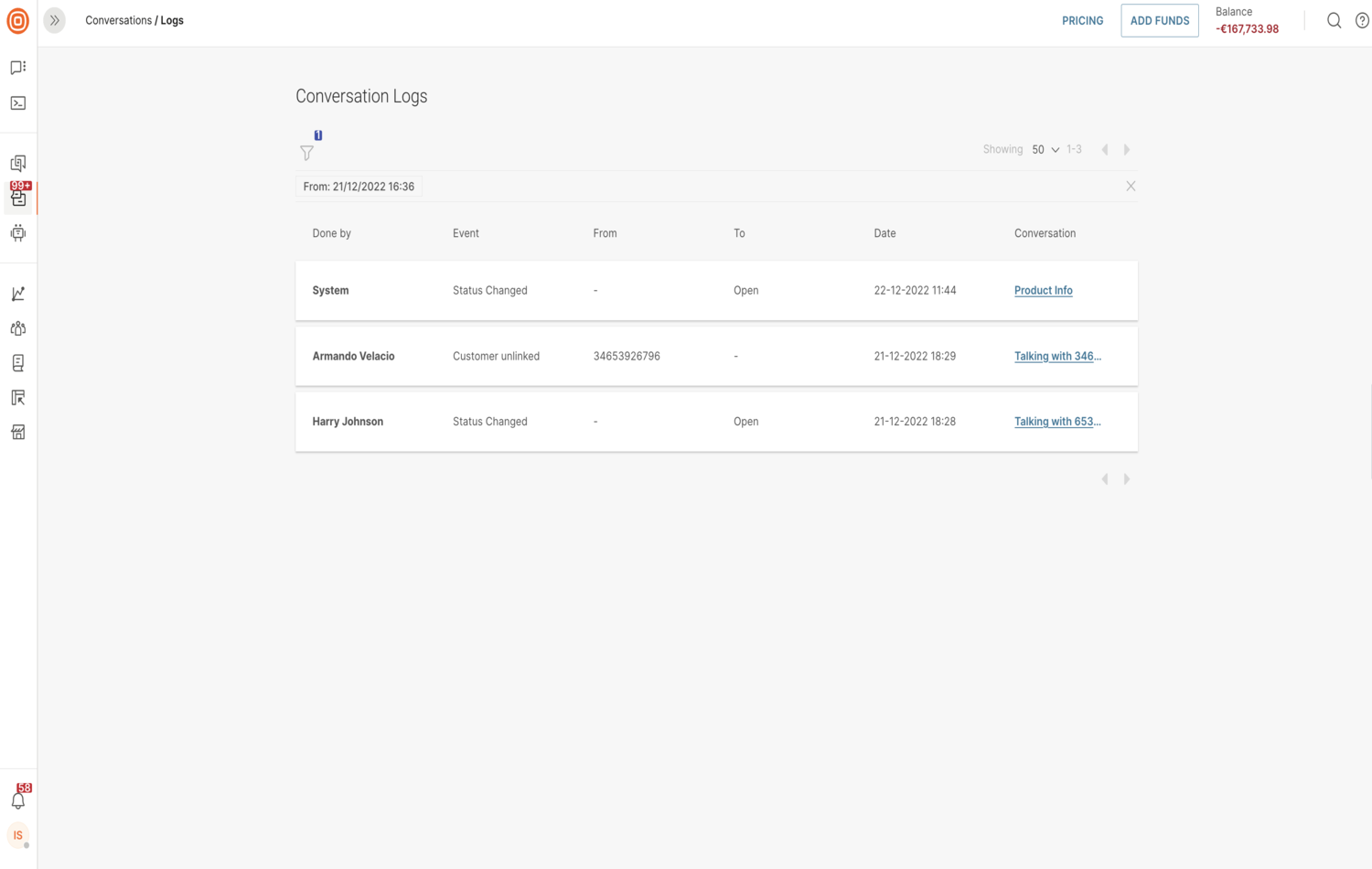Remove the From date filter with X
The image size is (1372, 869).
1131,187
